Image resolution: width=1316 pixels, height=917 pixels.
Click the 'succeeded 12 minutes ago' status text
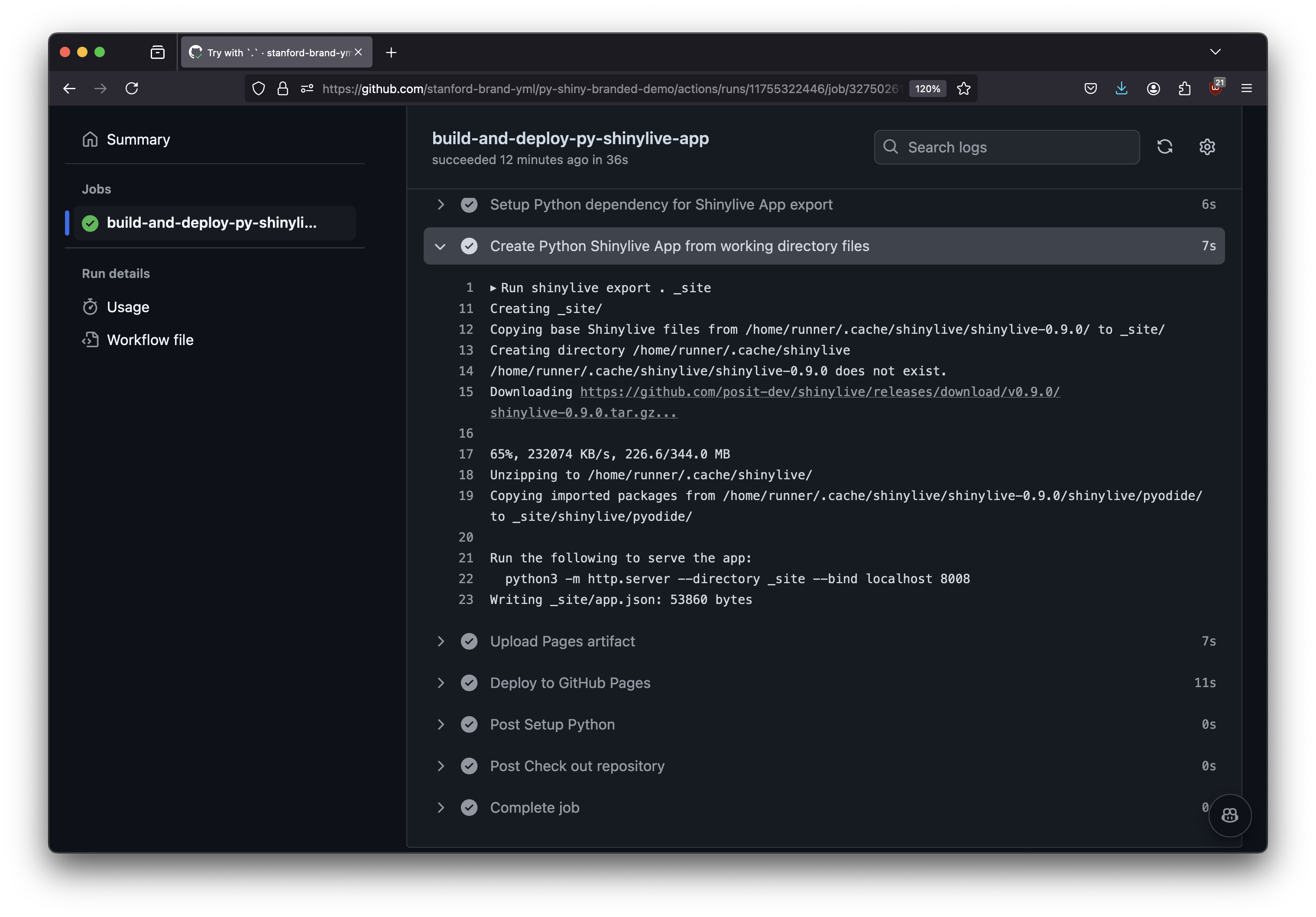530,160
